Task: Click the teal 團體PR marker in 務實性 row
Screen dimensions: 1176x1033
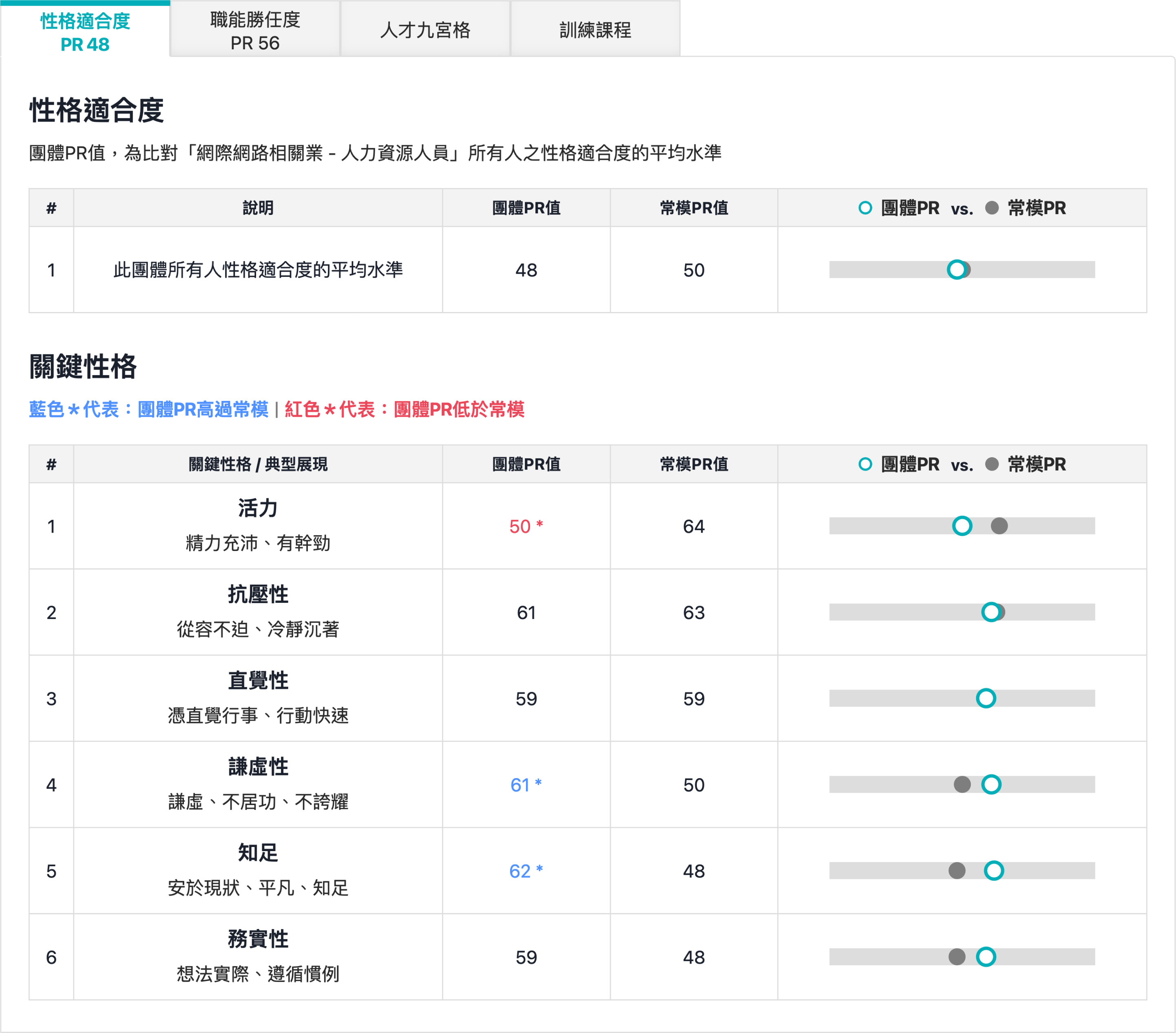Action: tap(986, 957)
